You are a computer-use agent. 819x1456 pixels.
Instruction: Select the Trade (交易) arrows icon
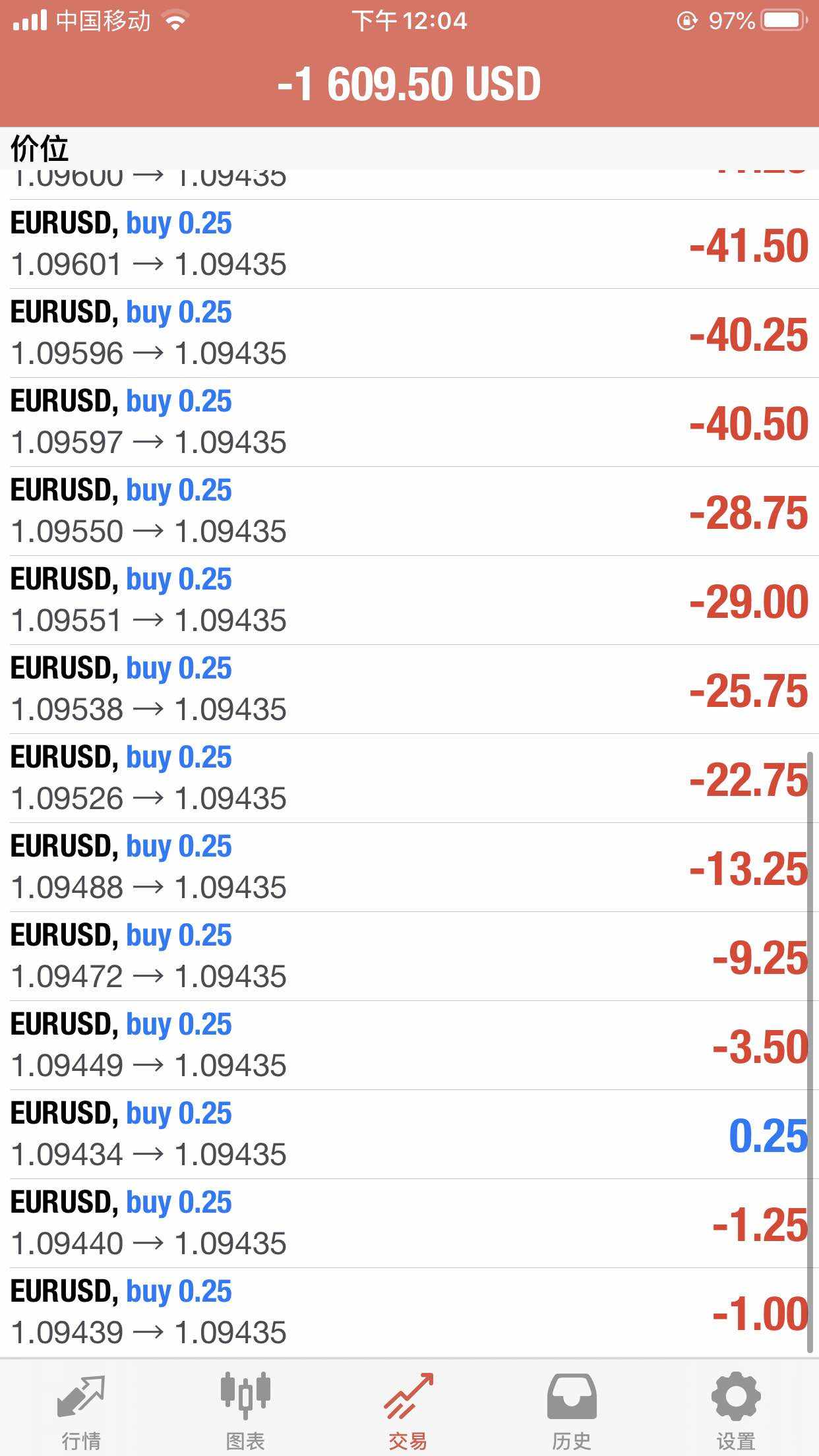pos(408,1396)
